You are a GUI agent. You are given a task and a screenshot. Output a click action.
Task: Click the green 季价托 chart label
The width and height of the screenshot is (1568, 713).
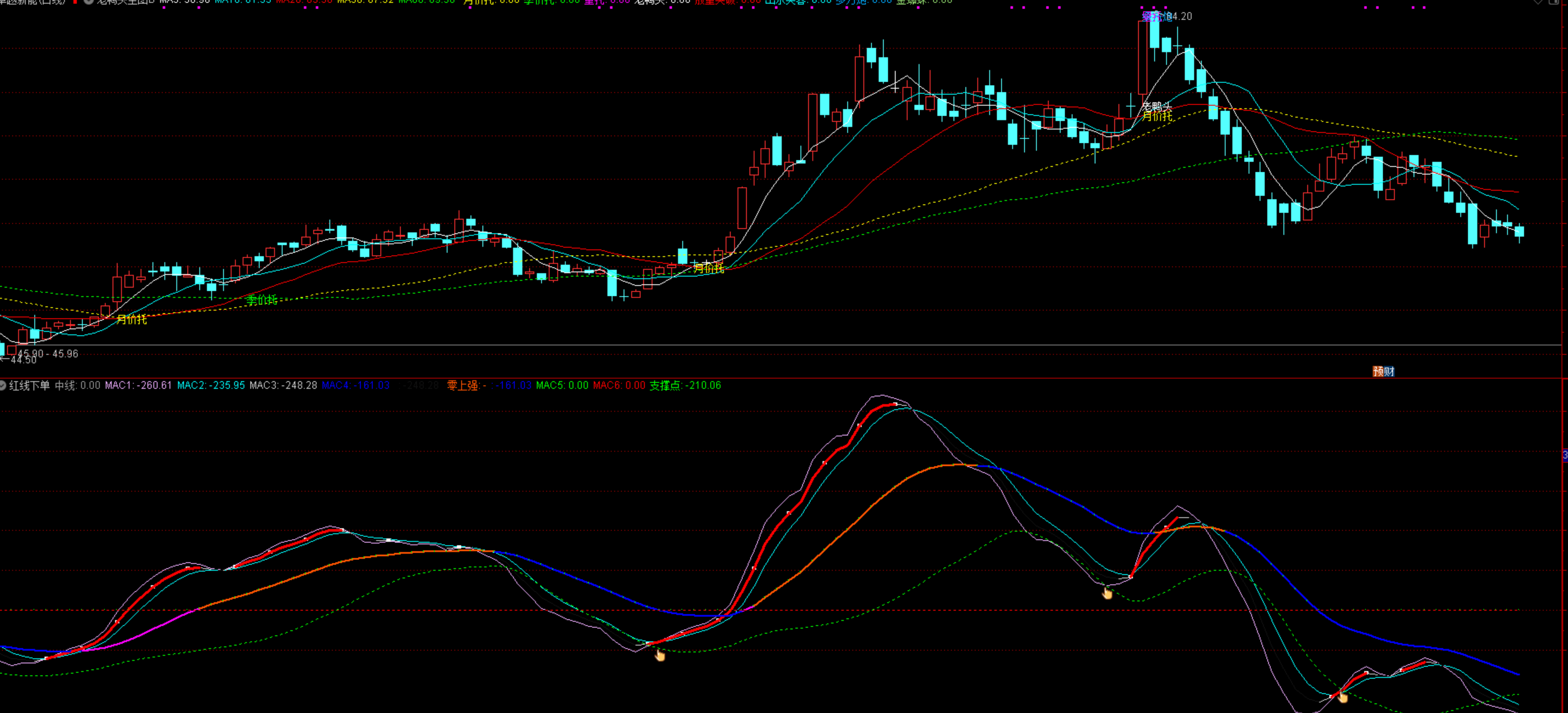262,300
